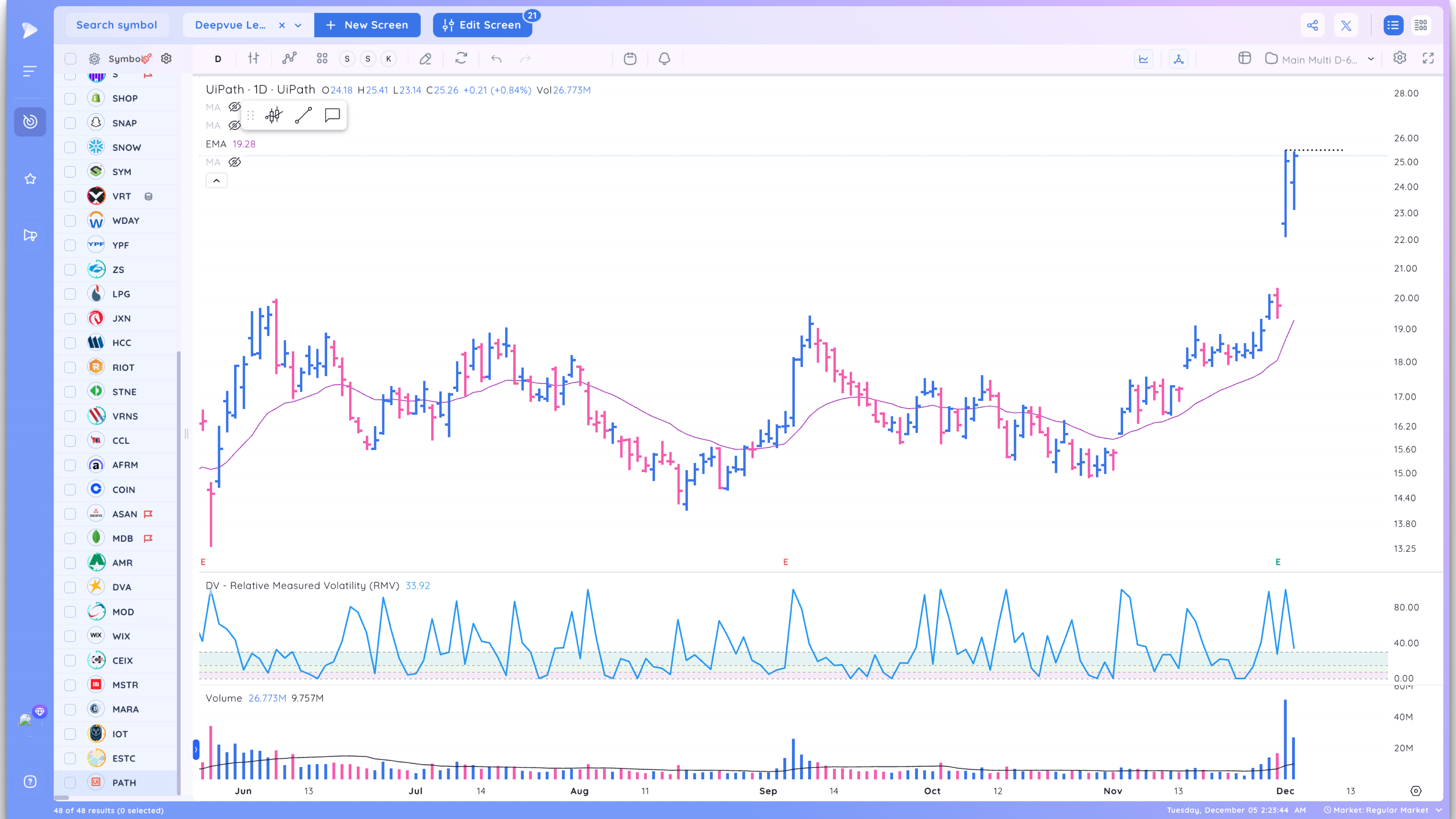Check the PATH row checkbox

coord(70,783)
